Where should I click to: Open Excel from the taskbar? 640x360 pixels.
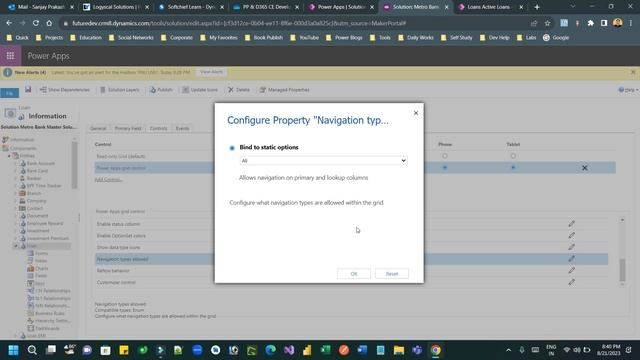click(x=325, y=350)
